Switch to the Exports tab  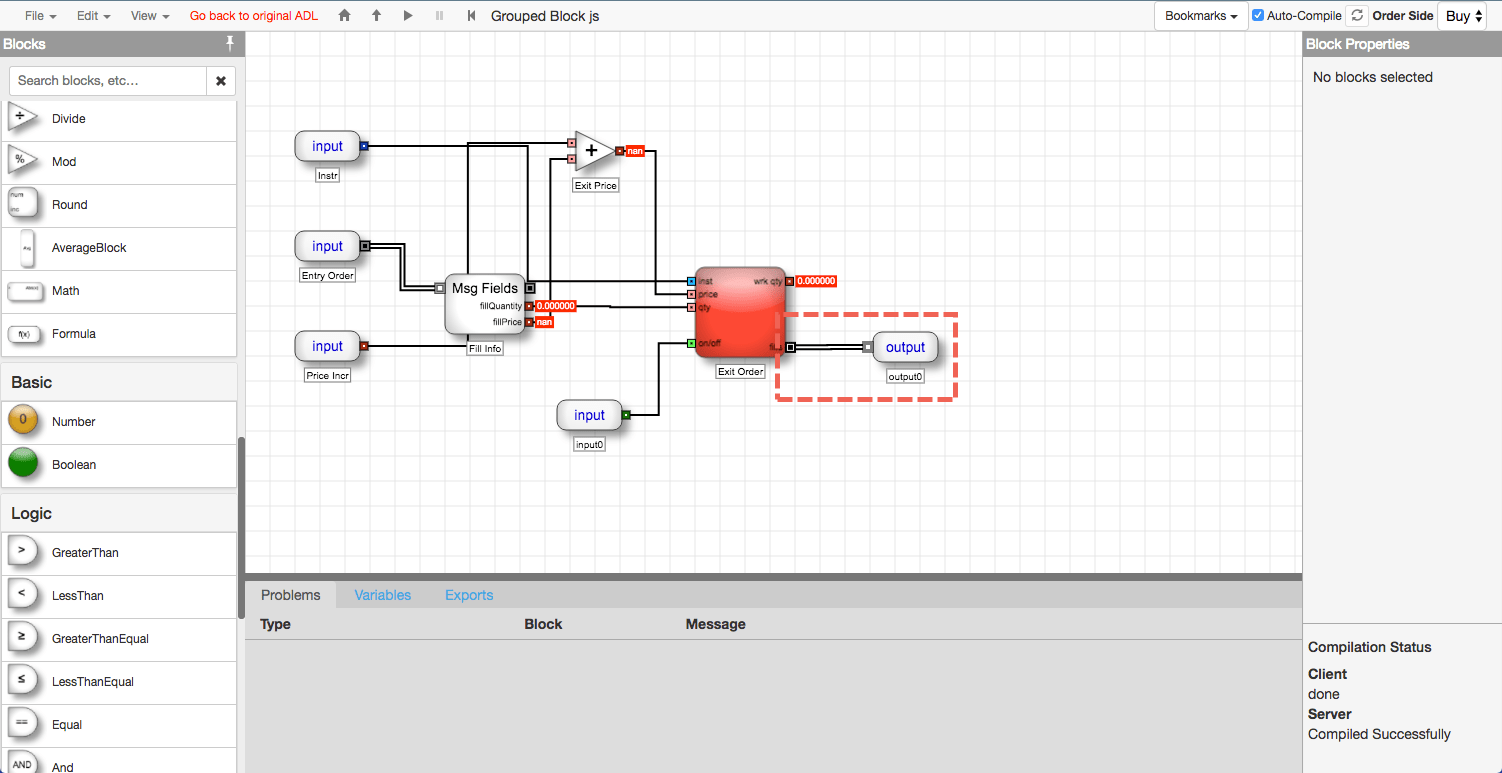pos(469,595)
